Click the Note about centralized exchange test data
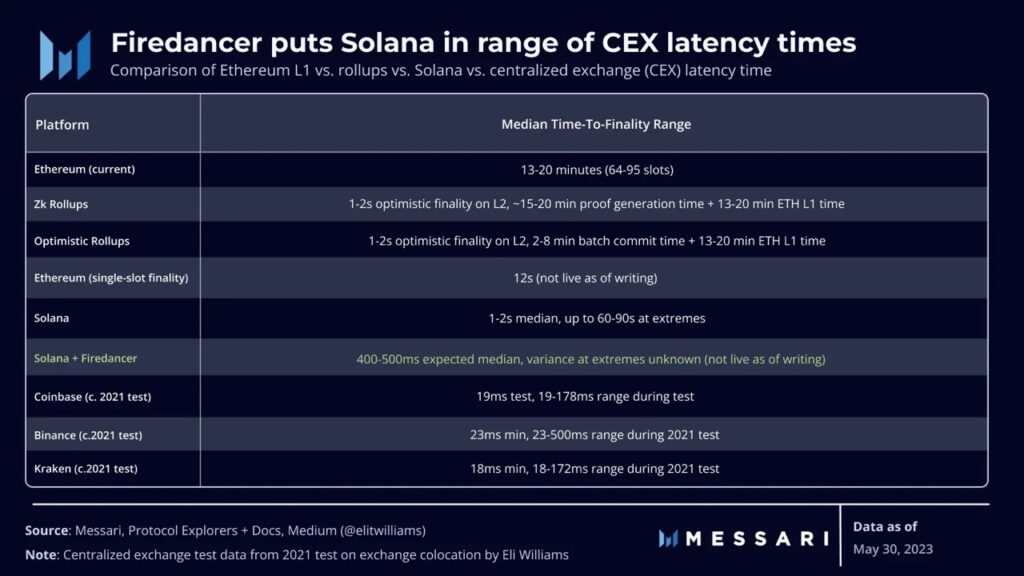 (x=298, y=554)
